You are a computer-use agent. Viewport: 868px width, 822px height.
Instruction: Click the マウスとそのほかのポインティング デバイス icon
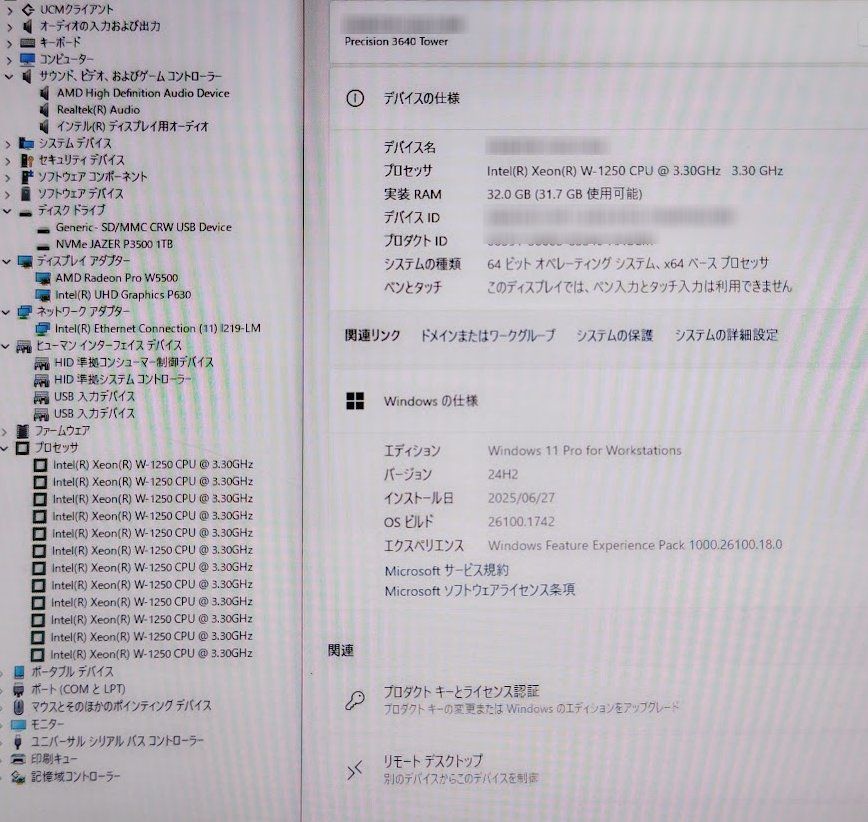click(19, 706)
